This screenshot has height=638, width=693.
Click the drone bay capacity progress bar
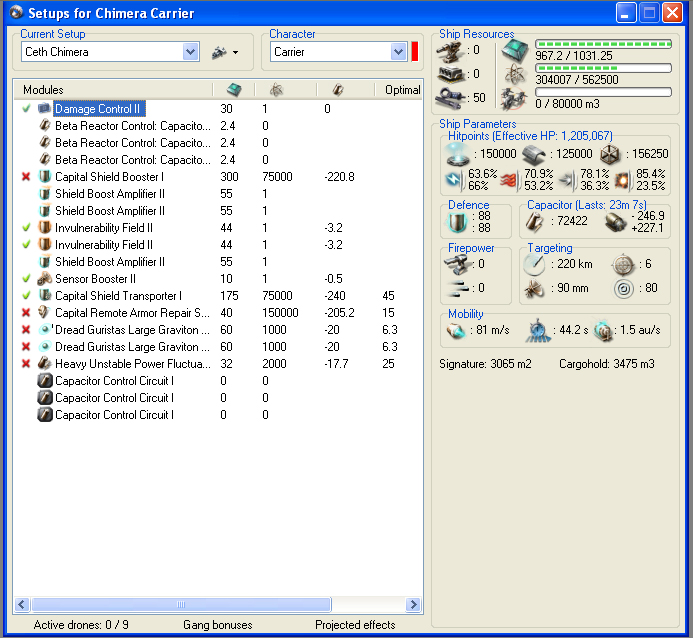tap(603, 92)
